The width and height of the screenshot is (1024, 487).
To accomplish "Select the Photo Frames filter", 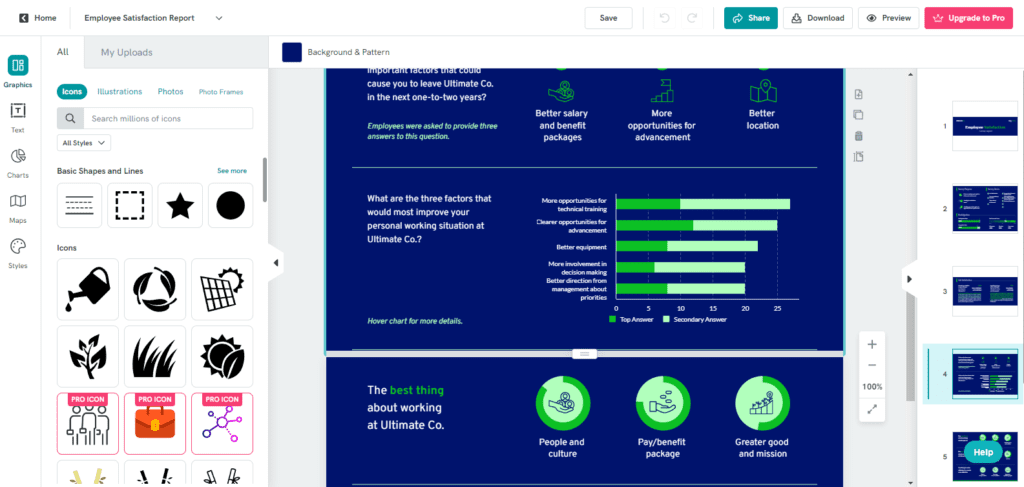I will [x=221, y=92].
